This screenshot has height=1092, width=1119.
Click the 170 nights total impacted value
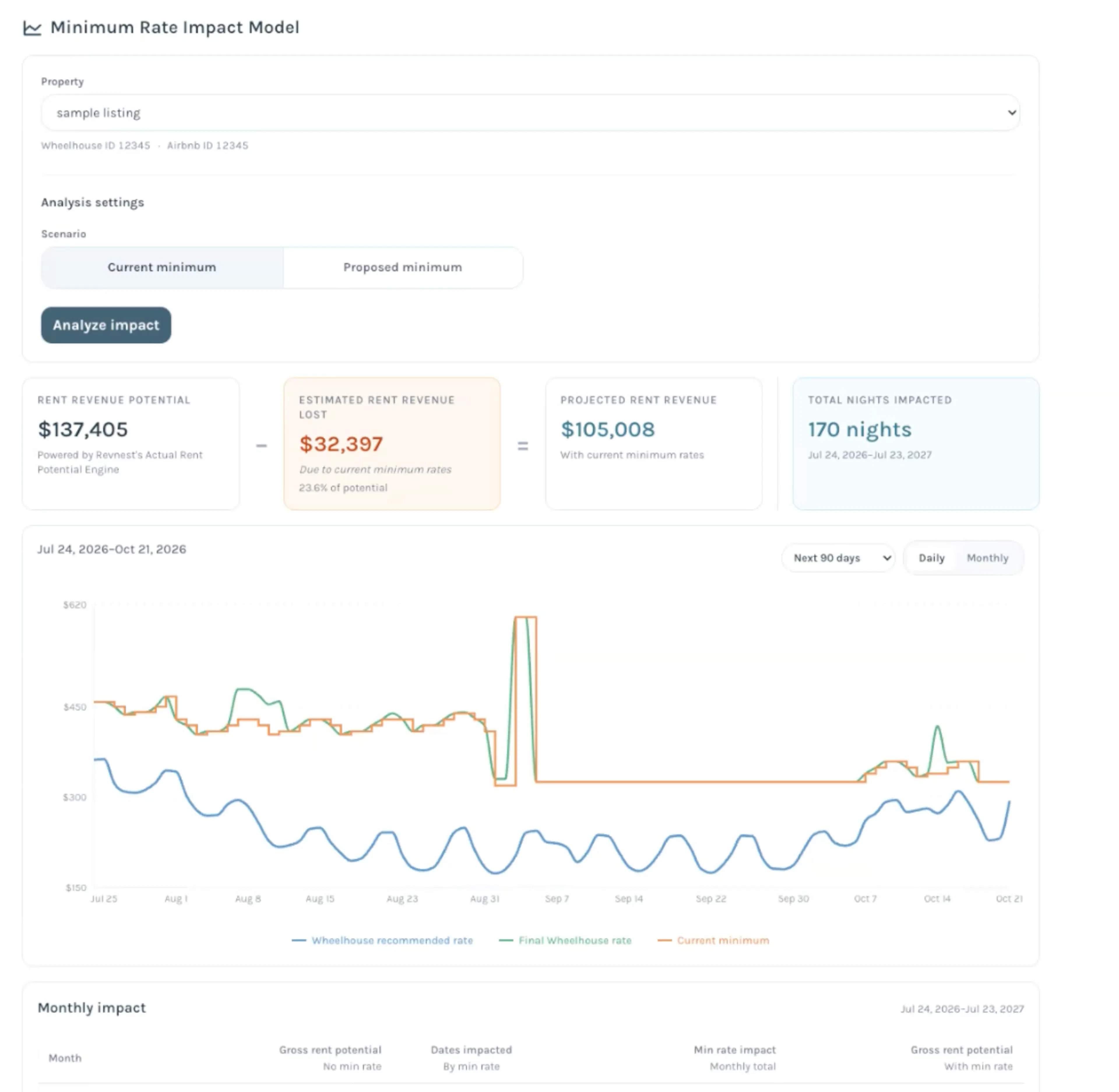click(x=859, y=430)
